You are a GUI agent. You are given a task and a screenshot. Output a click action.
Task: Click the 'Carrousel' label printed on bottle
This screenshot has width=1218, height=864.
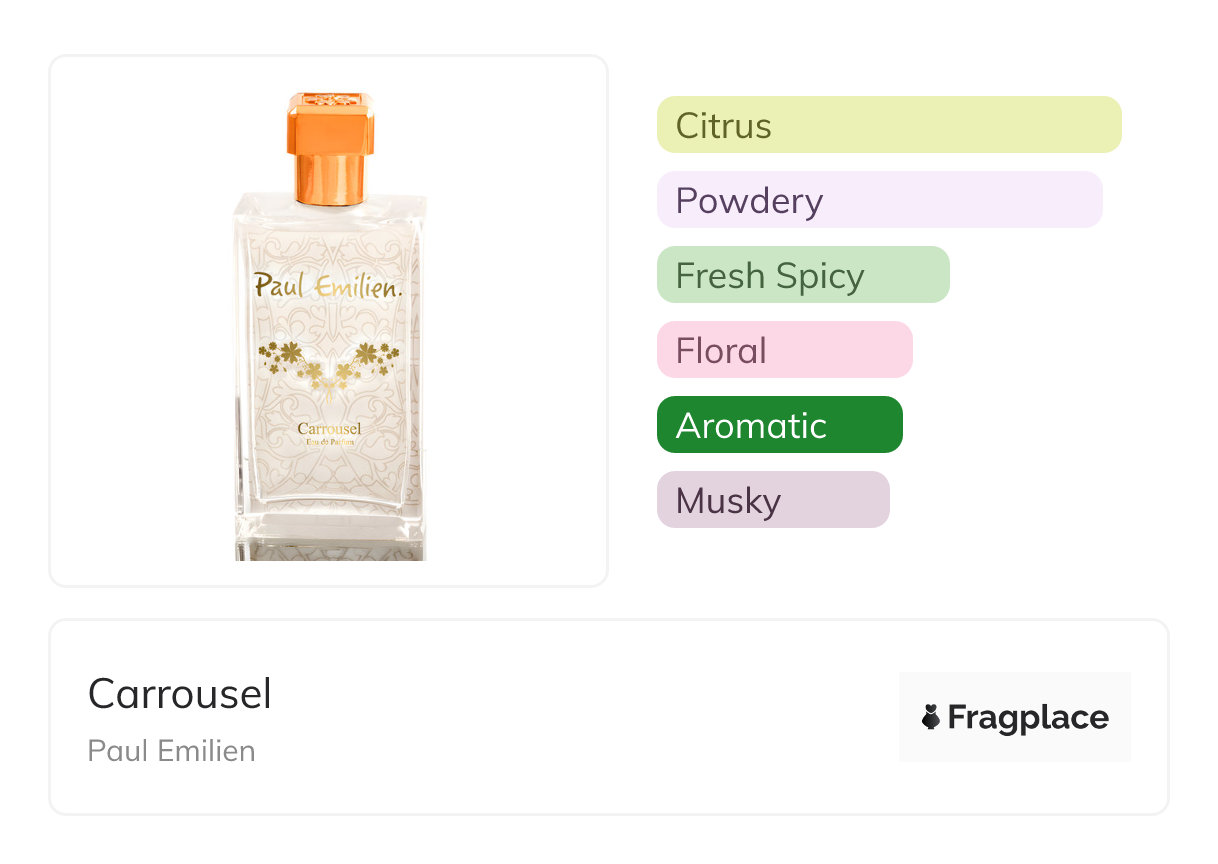click(329, 430)
